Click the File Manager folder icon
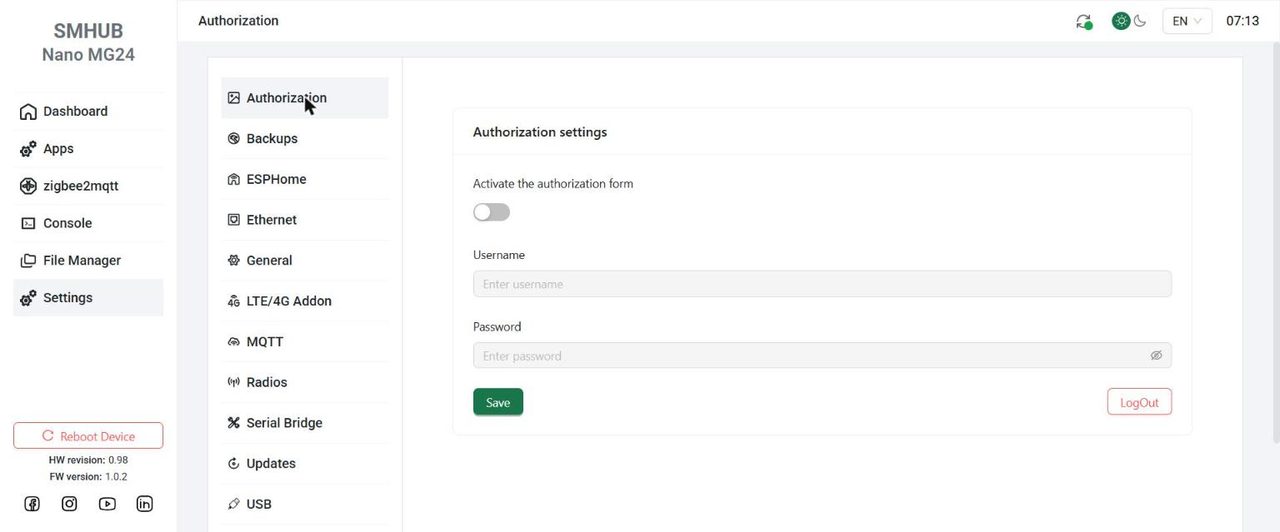This screenshot has width=1280, height=532. (x=28, y=260)
